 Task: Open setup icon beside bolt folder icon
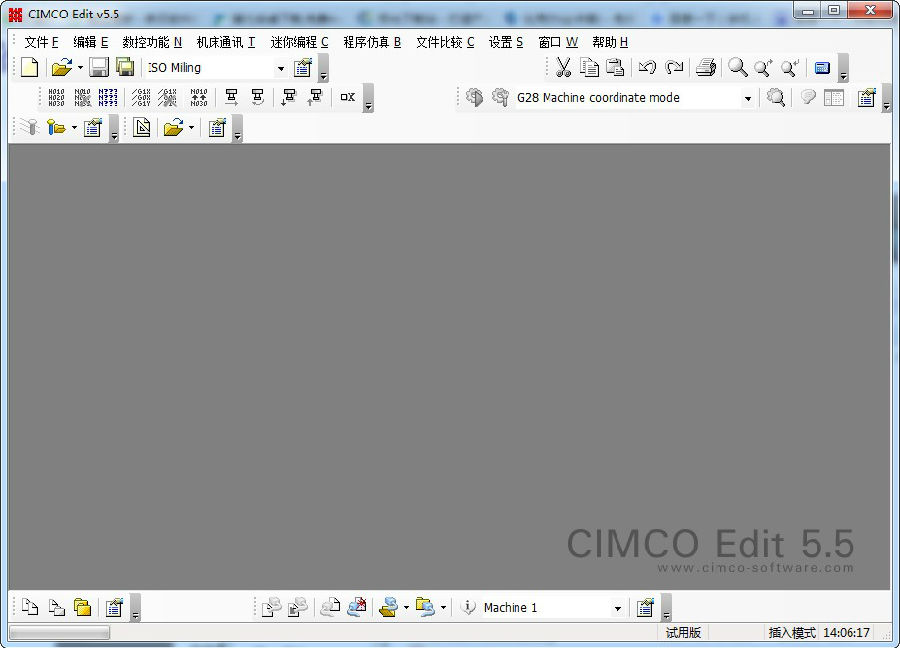pyautogui.click(x=92, y=127)
